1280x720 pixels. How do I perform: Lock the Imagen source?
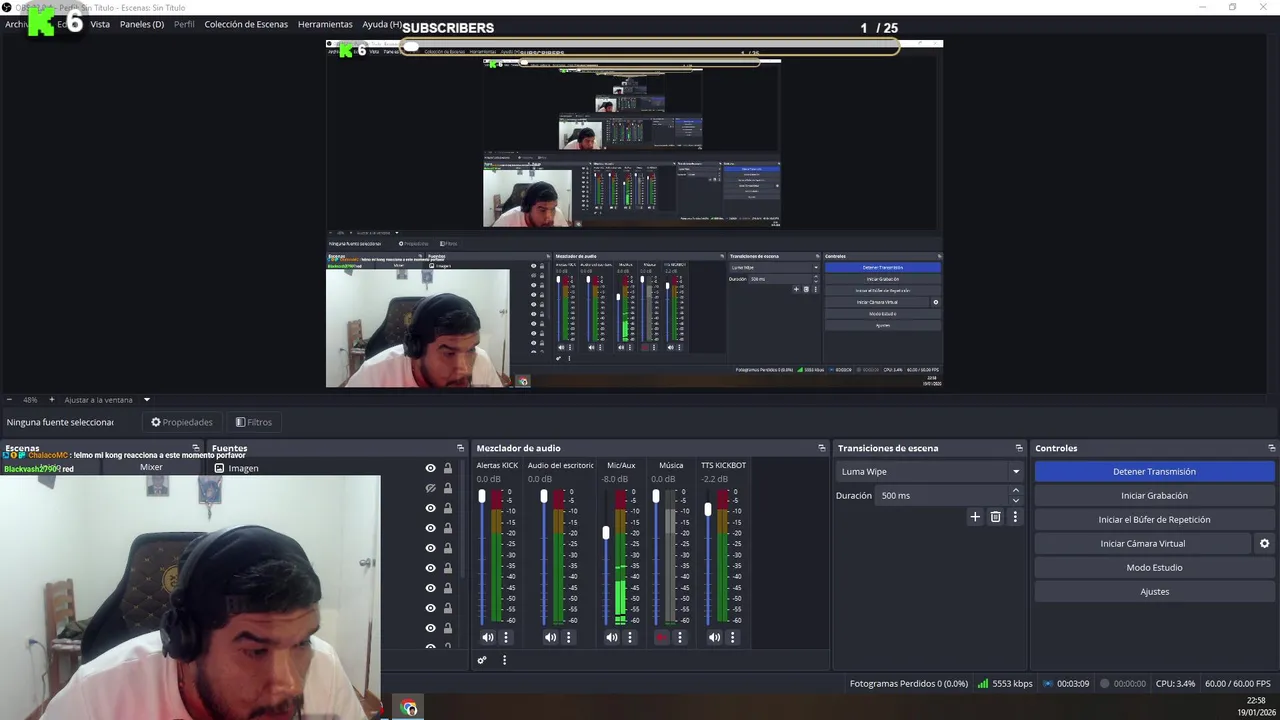pos(448,468)
